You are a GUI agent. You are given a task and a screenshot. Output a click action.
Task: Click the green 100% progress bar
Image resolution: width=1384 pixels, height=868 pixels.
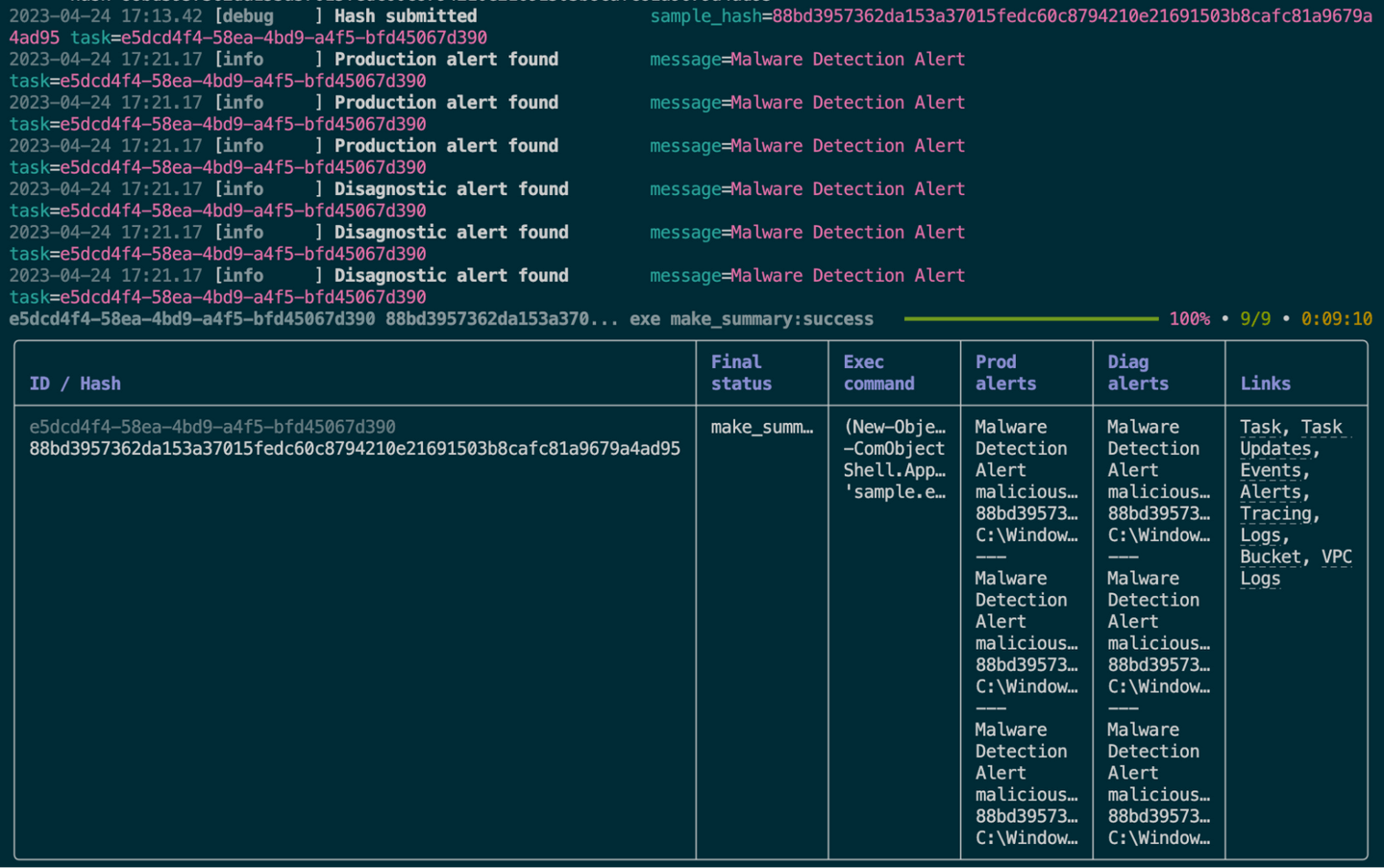pos(1030,318)
